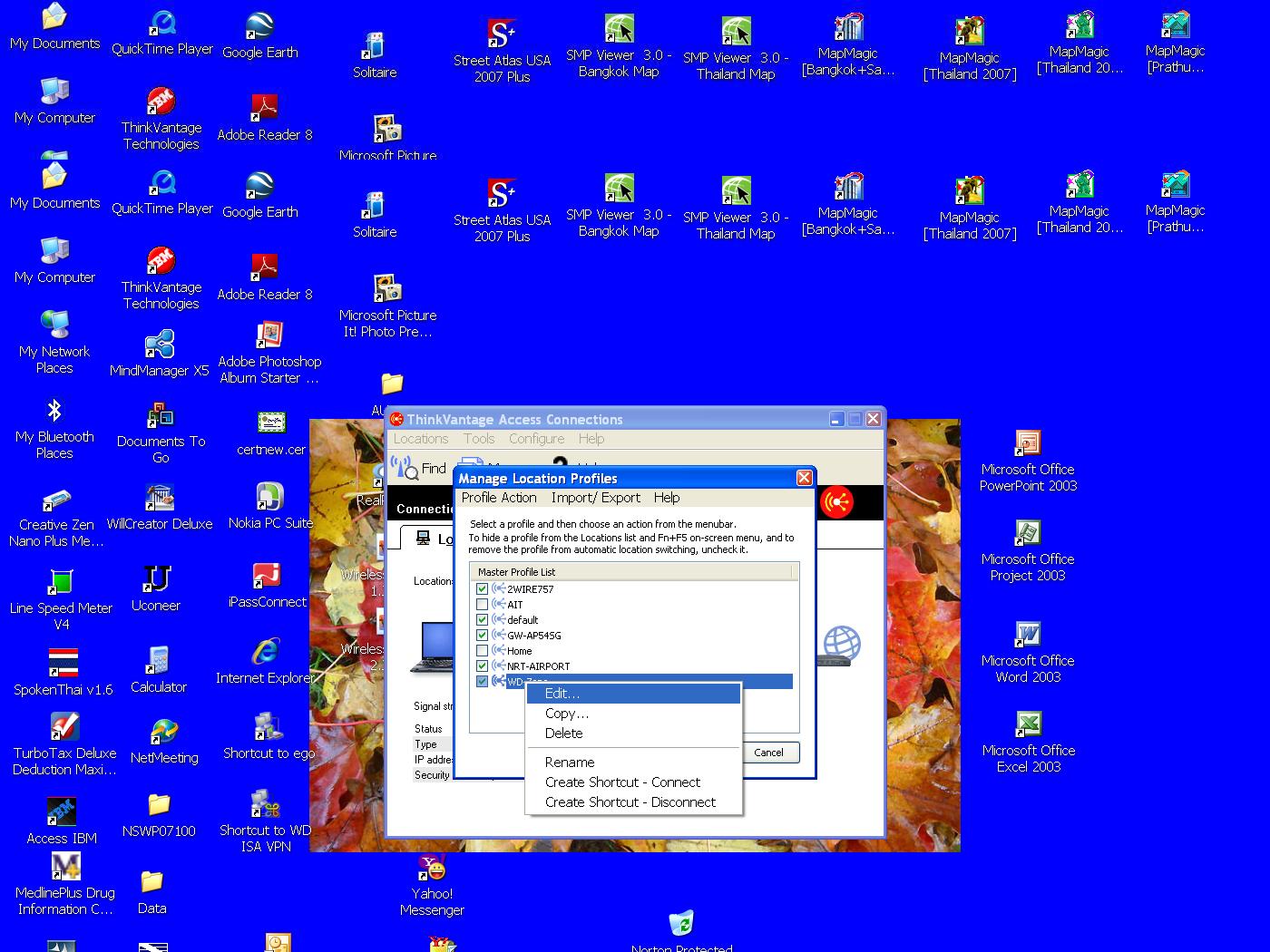Check the AIT profile checkbox
Screen dimensions: 1270x952
click(x=483, y=605)
